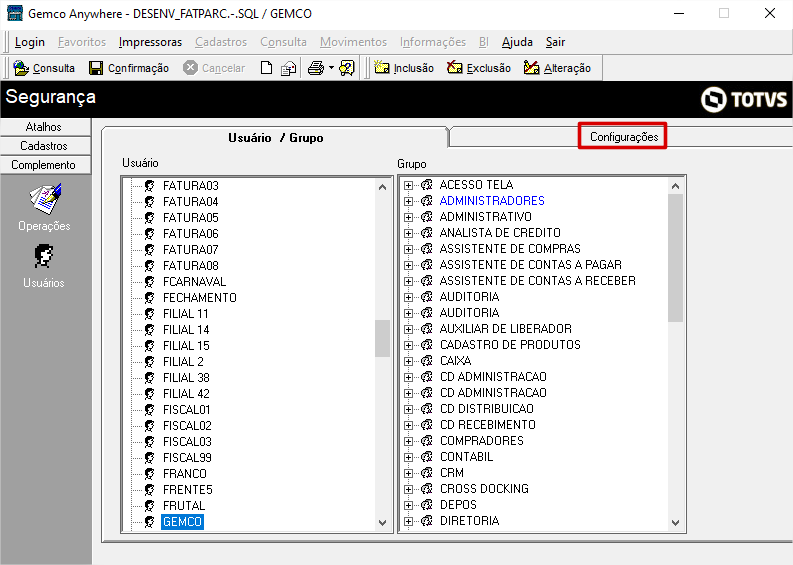Viewport: 793px width, 565px height.
Task: Click the Grupo list scrollbar thumb
Action: (x=676, y=258)
